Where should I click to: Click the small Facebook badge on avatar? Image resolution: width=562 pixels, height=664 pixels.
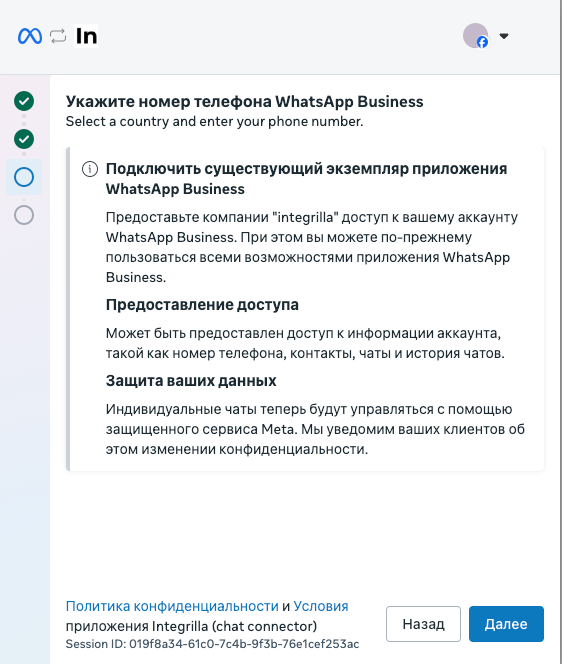482,42
